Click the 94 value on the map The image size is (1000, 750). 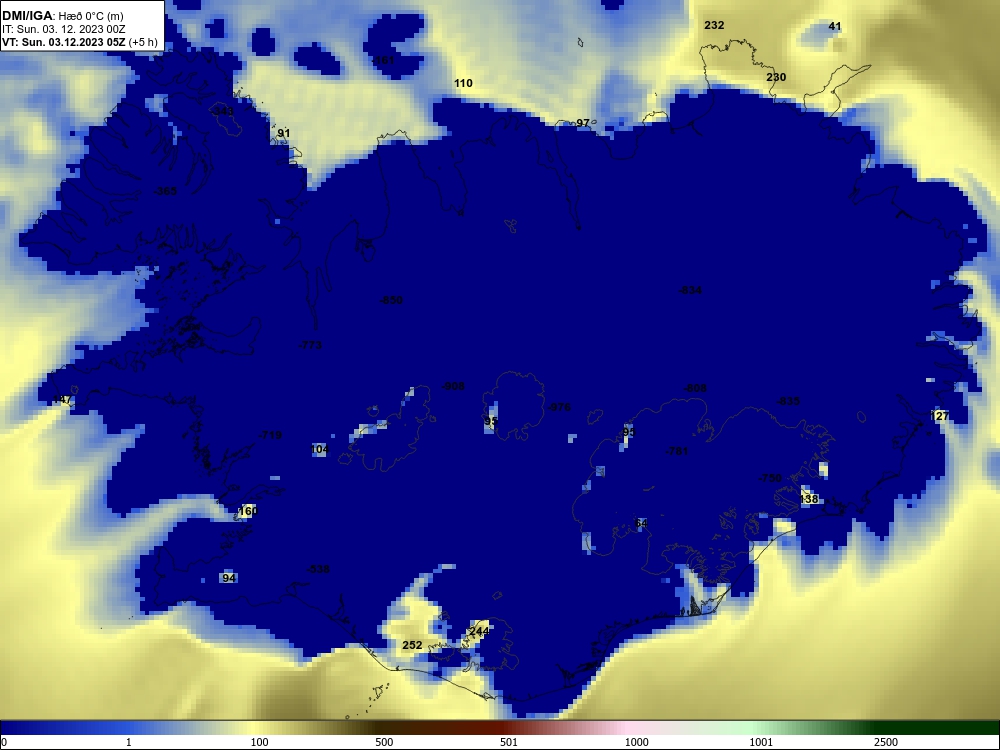(229, 578)
